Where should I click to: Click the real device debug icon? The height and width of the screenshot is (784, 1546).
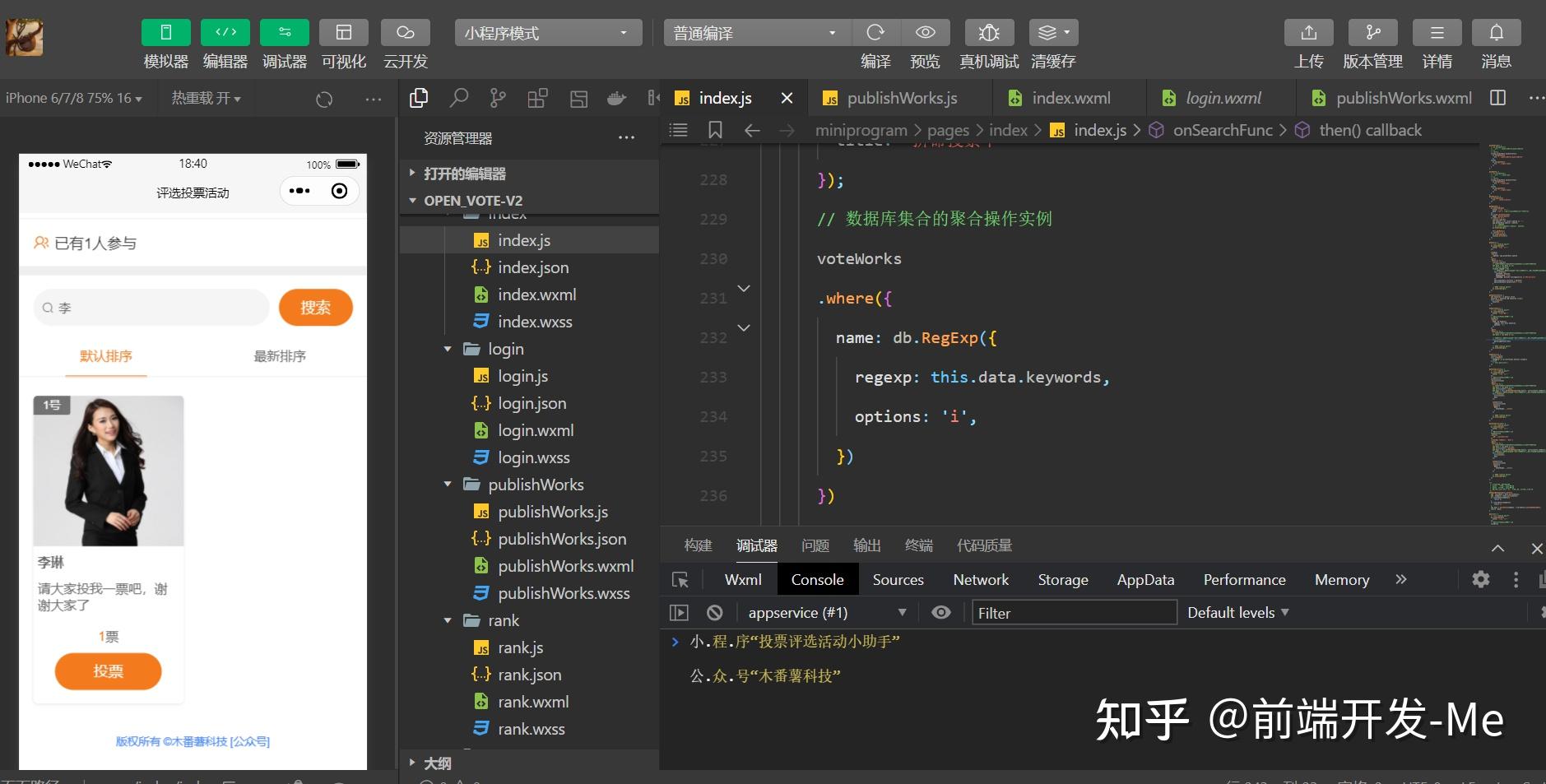[989, 32]
